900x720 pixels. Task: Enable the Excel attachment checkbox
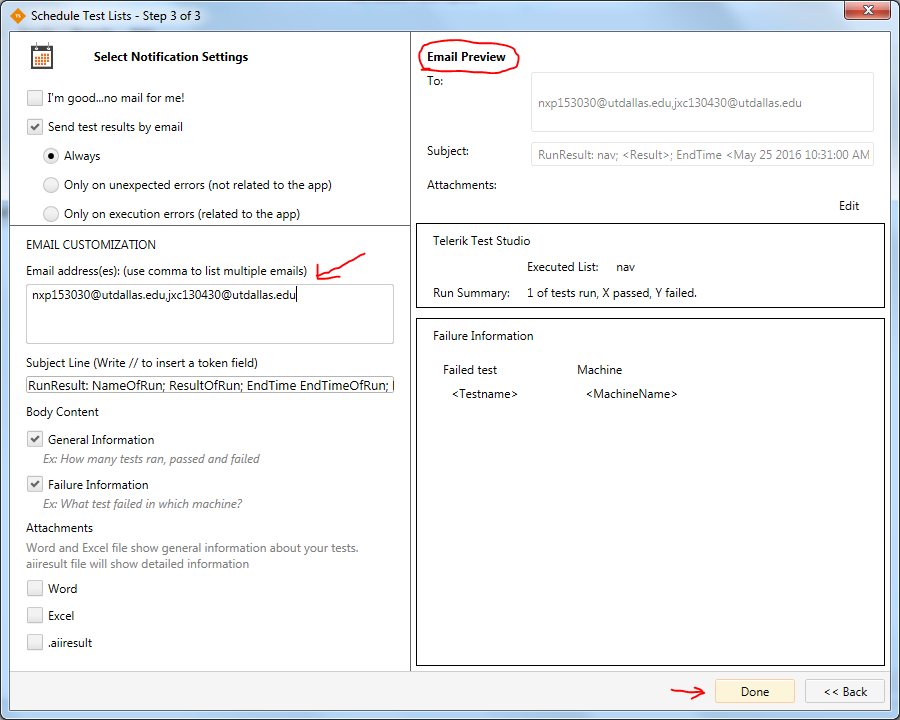[36, 616]
